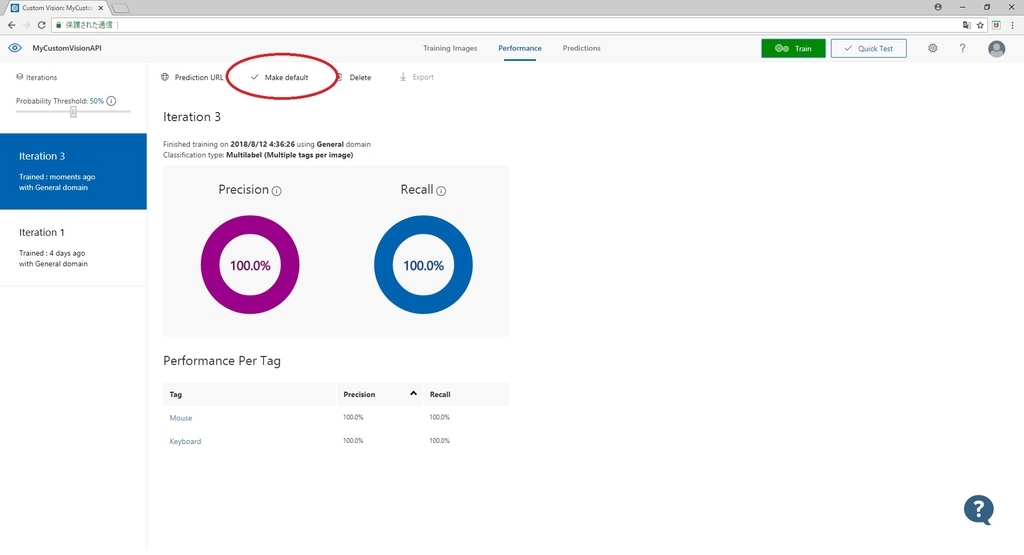Click the Export option
The width and height of the screenshot is (1024, 555).
[417, 77]
